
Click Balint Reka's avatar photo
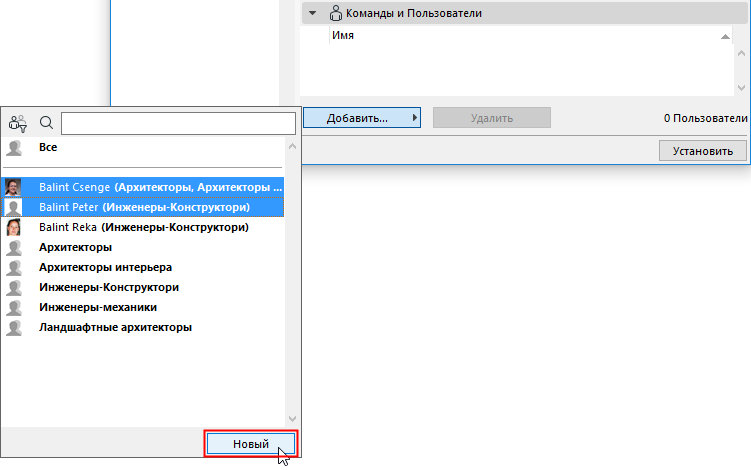[13, 227]
